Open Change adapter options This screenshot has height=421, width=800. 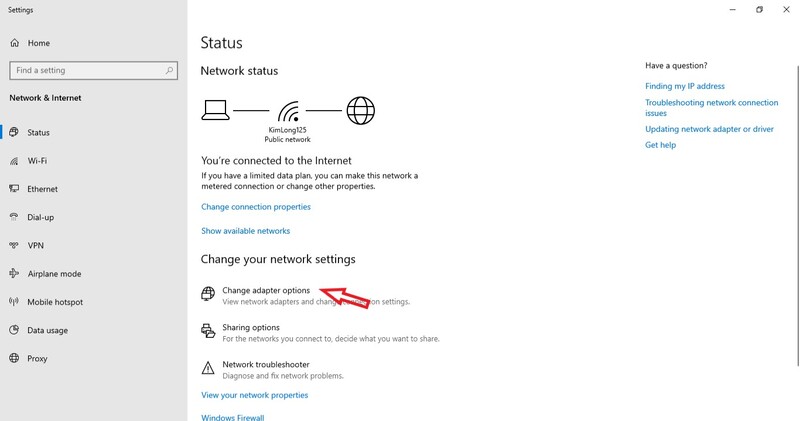click(266, 290)
